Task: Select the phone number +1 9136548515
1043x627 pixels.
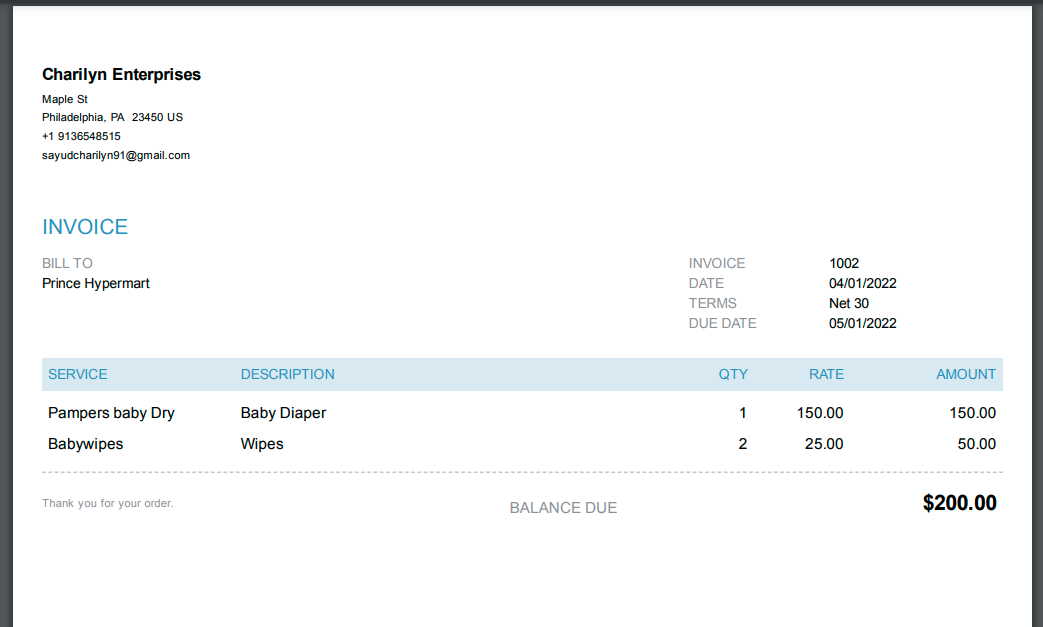Action: coord(81,136)
